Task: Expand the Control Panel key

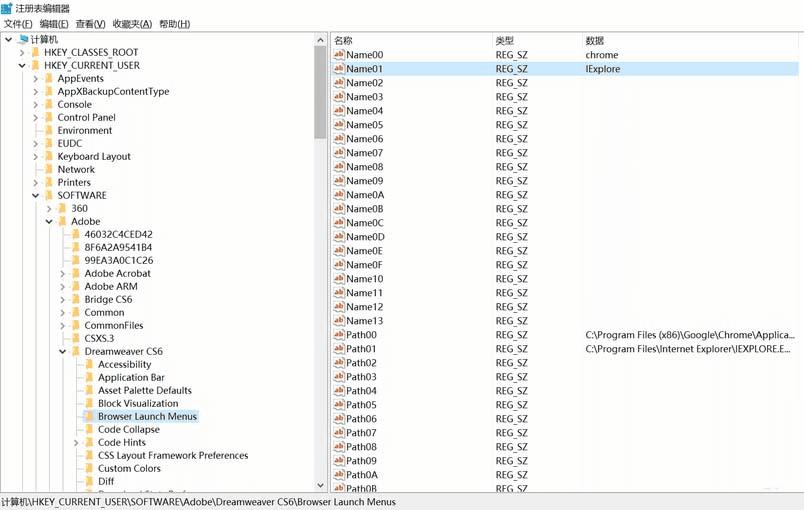Action: 35,117
